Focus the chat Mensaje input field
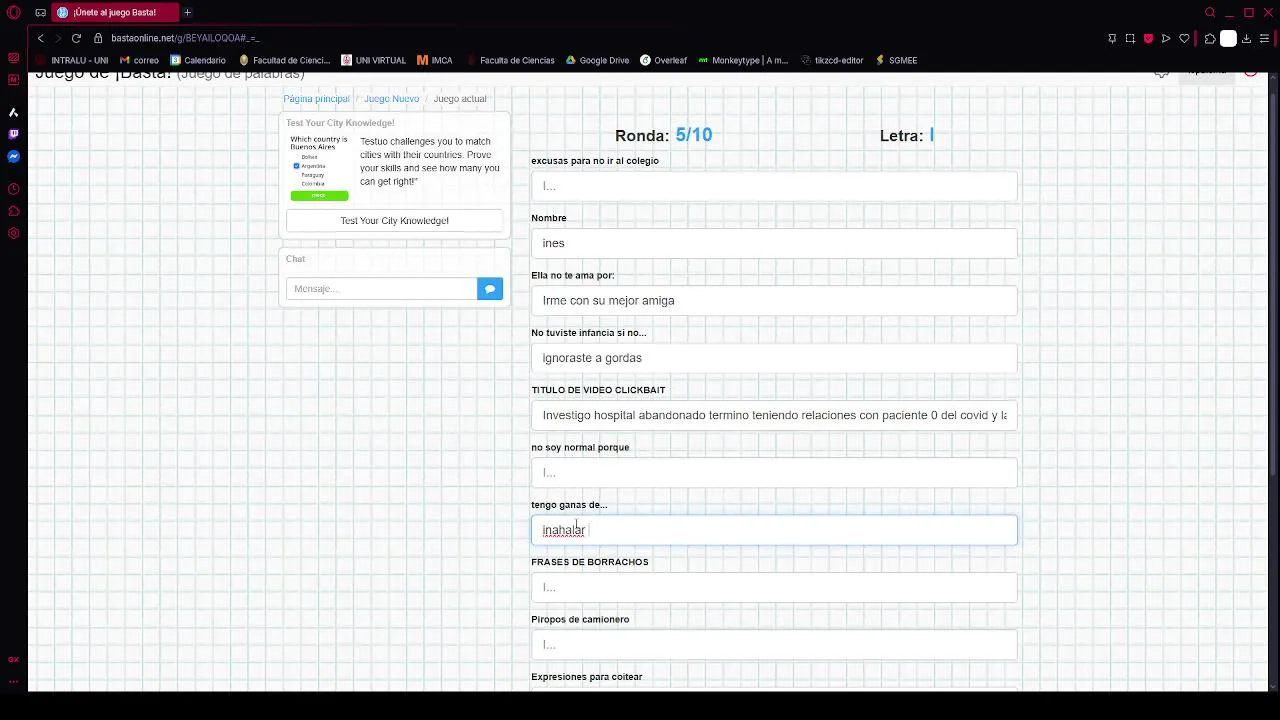This screenshot has height=720, width=1280. click(x=382, y=289)
